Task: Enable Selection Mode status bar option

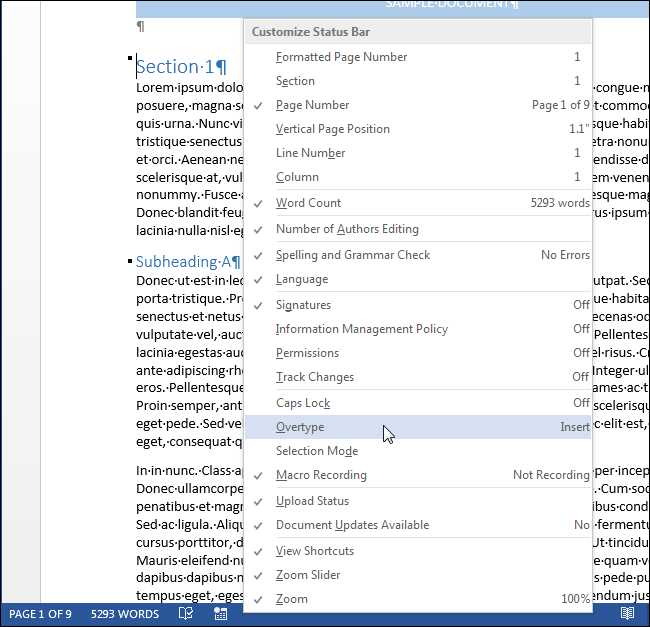Action: coord(418,451)
